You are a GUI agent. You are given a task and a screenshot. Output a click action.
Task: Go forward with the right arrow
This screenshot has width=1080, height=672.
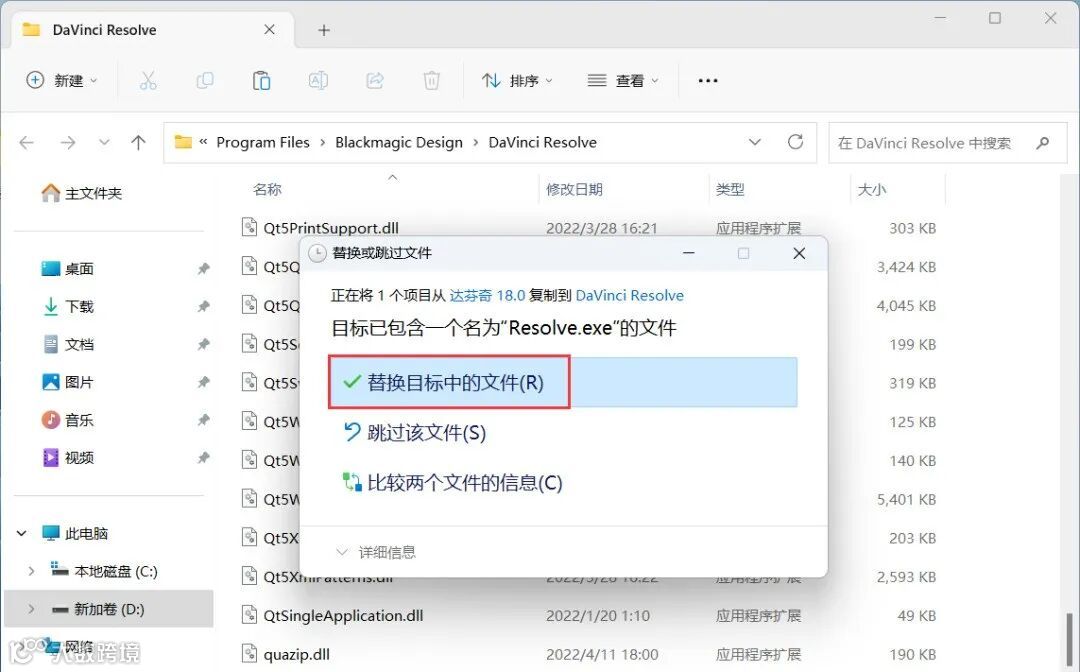68,143
